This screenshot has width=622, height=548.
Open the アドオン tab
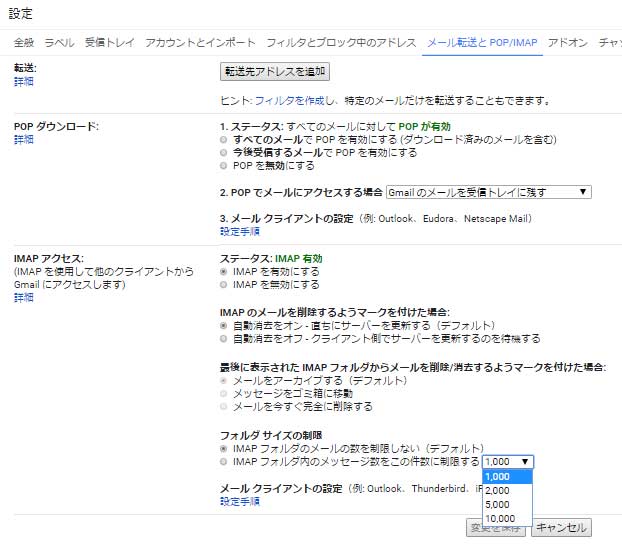tap(569, 43)
